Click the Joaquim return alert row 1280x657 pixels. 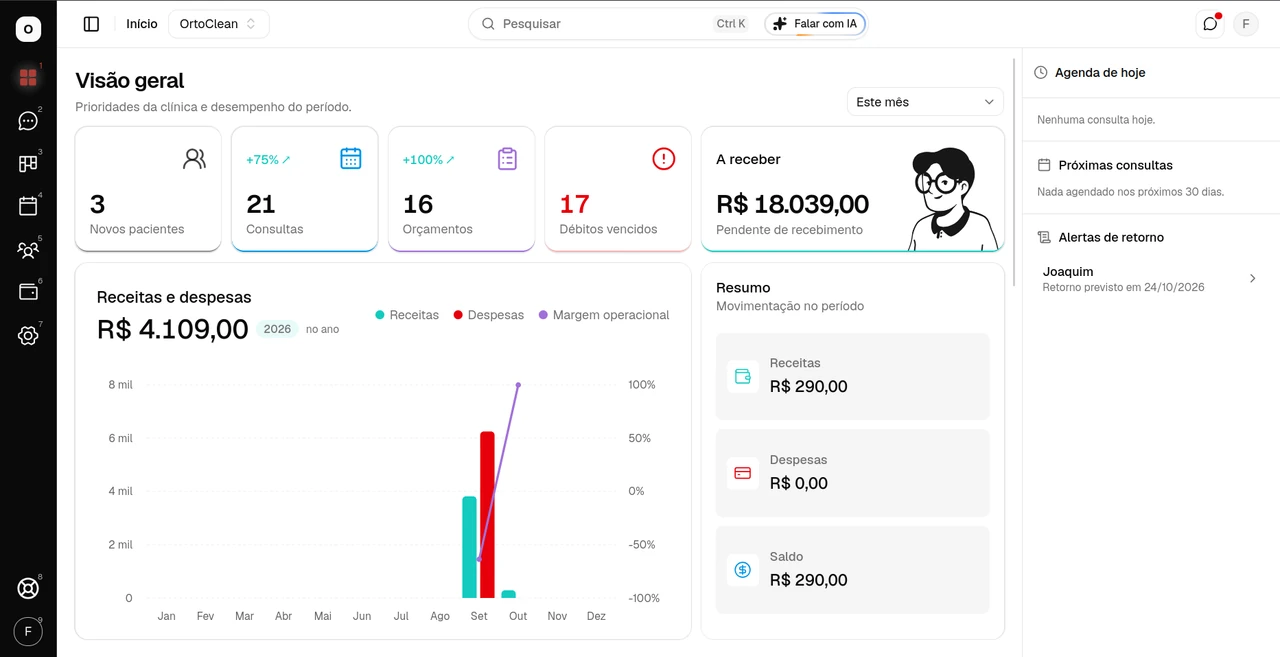click(1151, 279)
